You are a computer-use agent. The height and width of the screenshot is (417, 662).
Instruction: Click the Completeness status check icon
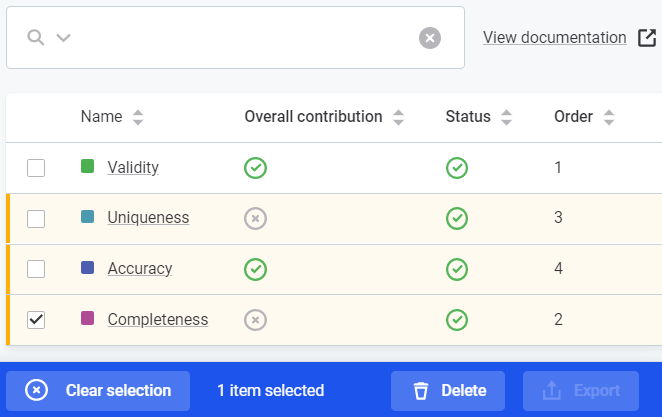(x=457, y=320)
